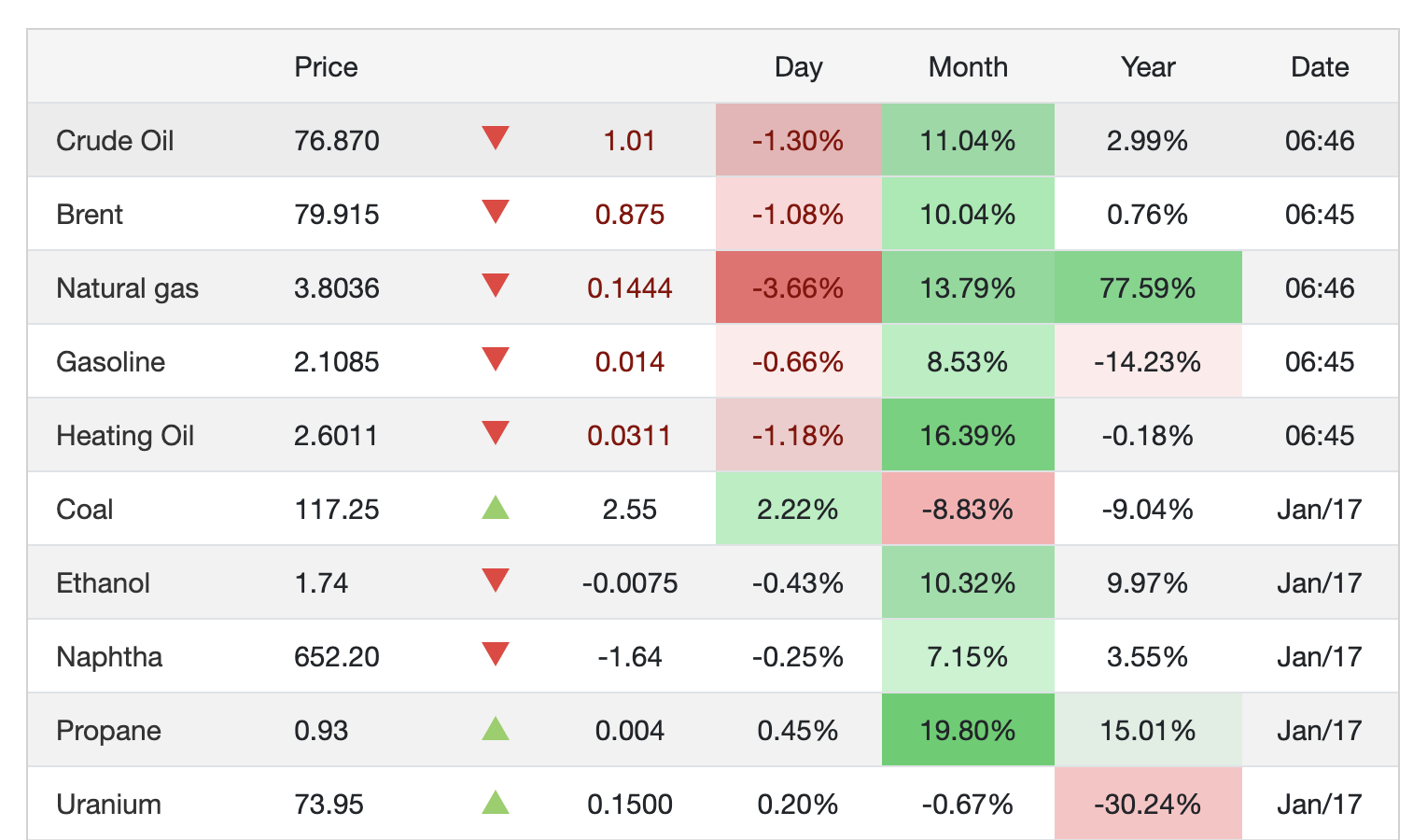
Task: Click the -3.66% day change cell
Action: click(798, 287)
